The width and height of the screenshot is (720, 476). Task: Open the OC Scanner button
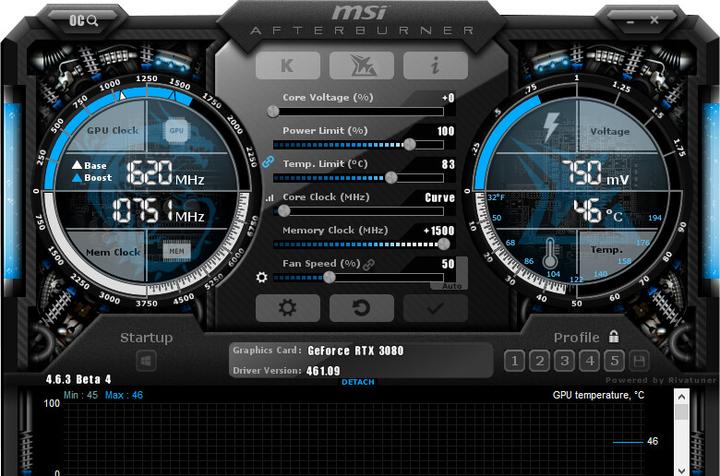[83, 21]
